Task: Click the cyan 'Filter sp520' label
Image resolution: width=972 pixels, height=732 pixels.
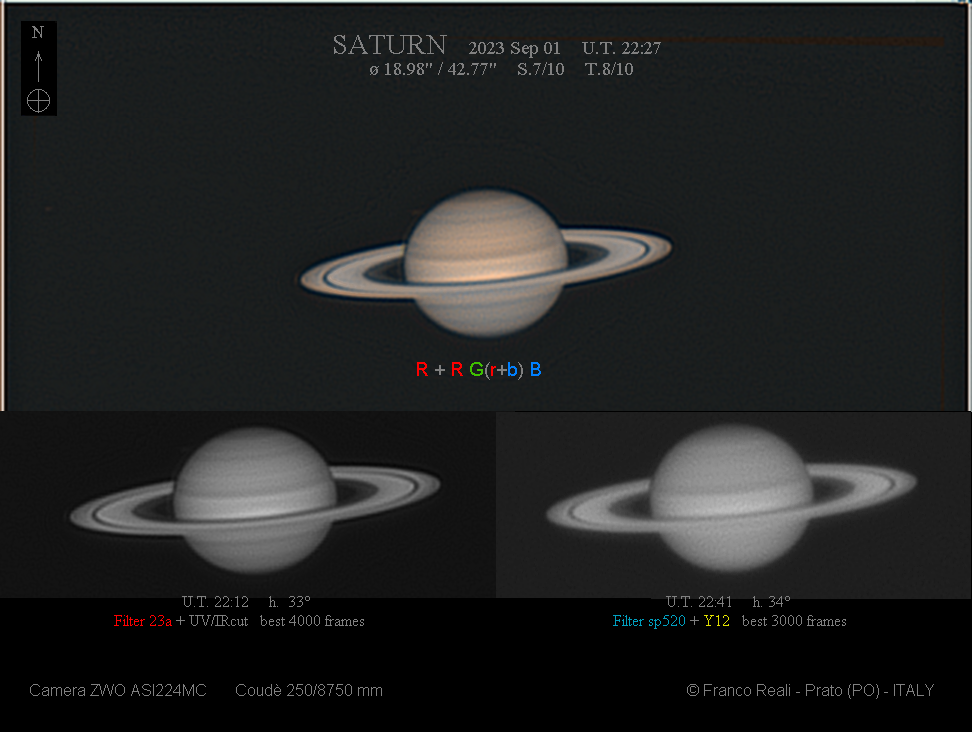Action: click(x=649, y=621)
